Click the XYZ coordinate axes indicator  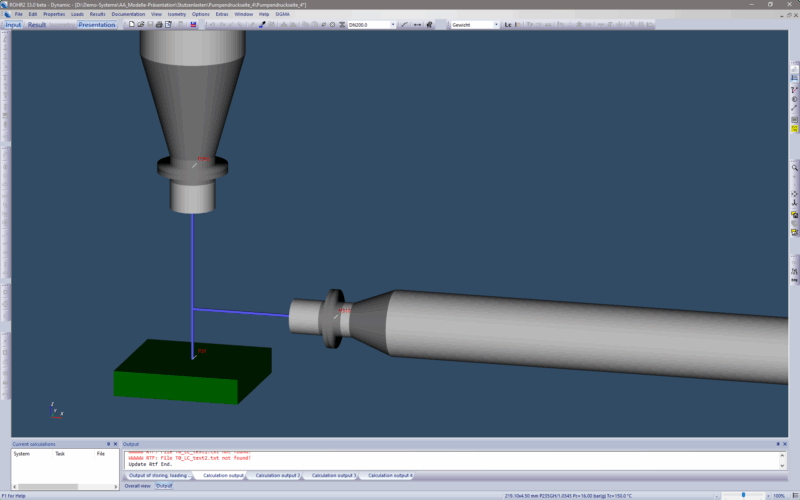pyautogui.click(x=55, y=409)
